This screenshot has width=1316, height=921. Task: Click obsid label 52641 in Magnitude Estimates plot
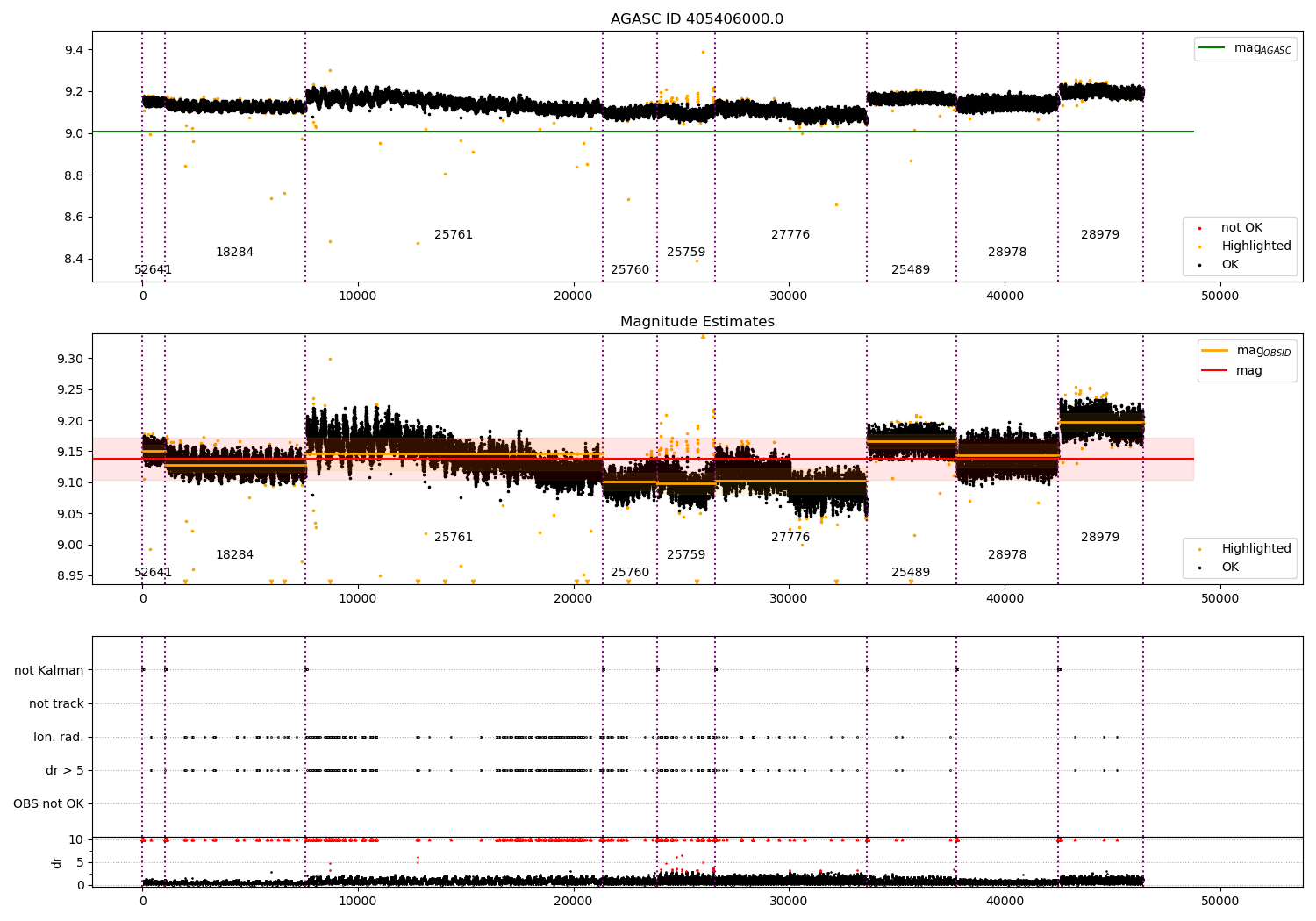[154, 573]
